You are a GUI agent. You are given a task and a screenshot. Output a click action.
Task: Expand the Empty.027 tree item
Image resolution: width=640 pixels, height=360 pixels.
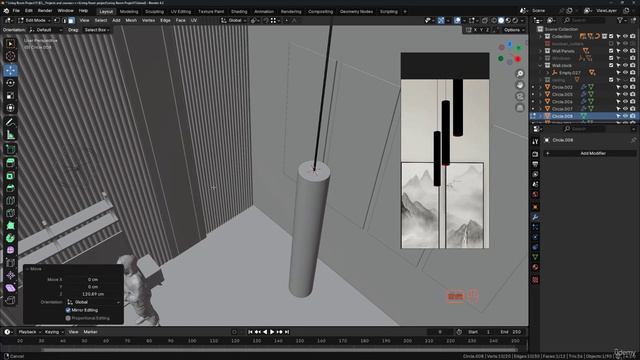tap(548, 73)
